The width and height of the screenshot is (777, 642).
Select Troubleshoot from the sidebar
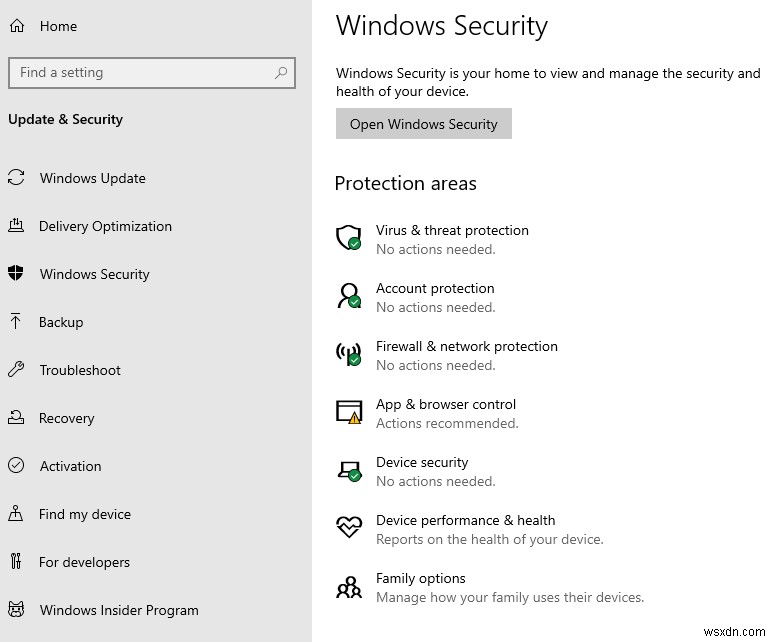[x=79, y=370]
